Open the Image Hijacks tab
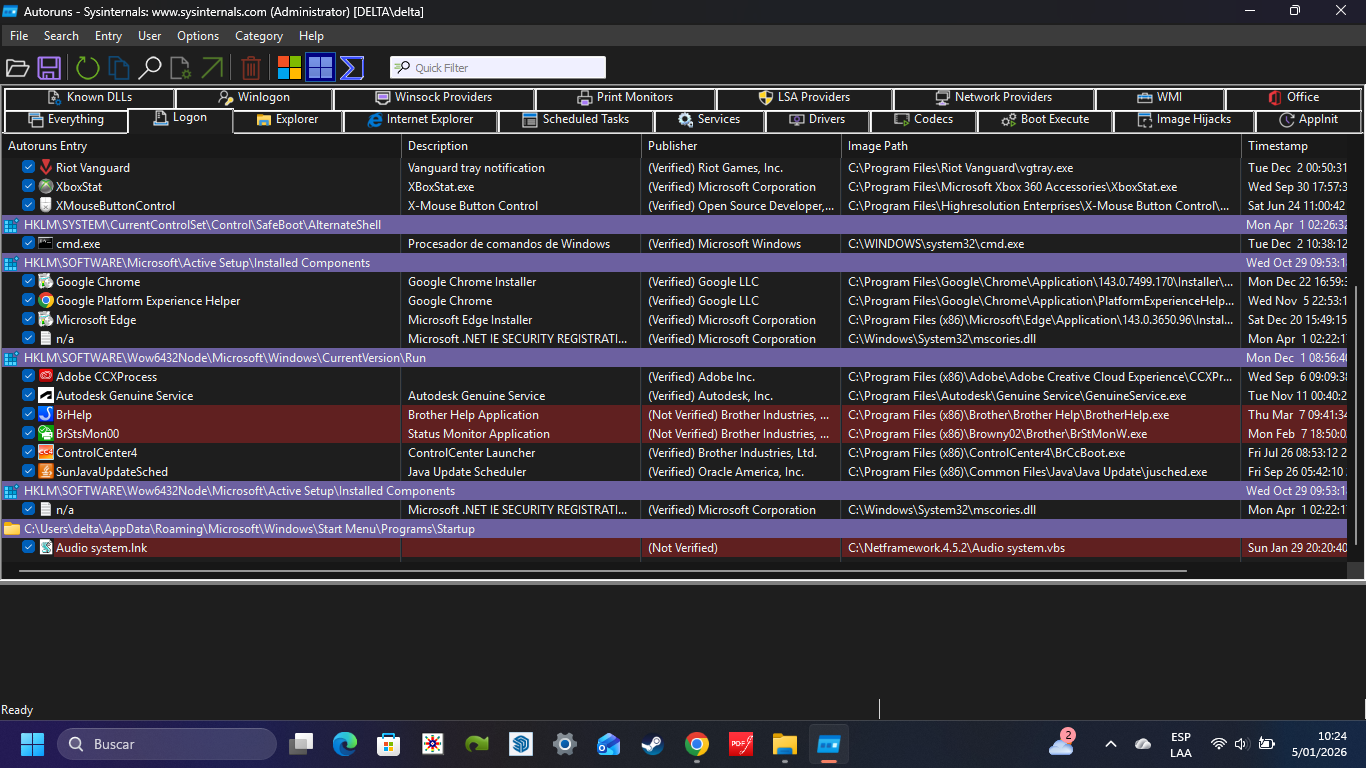 [x=1185, y=120]
